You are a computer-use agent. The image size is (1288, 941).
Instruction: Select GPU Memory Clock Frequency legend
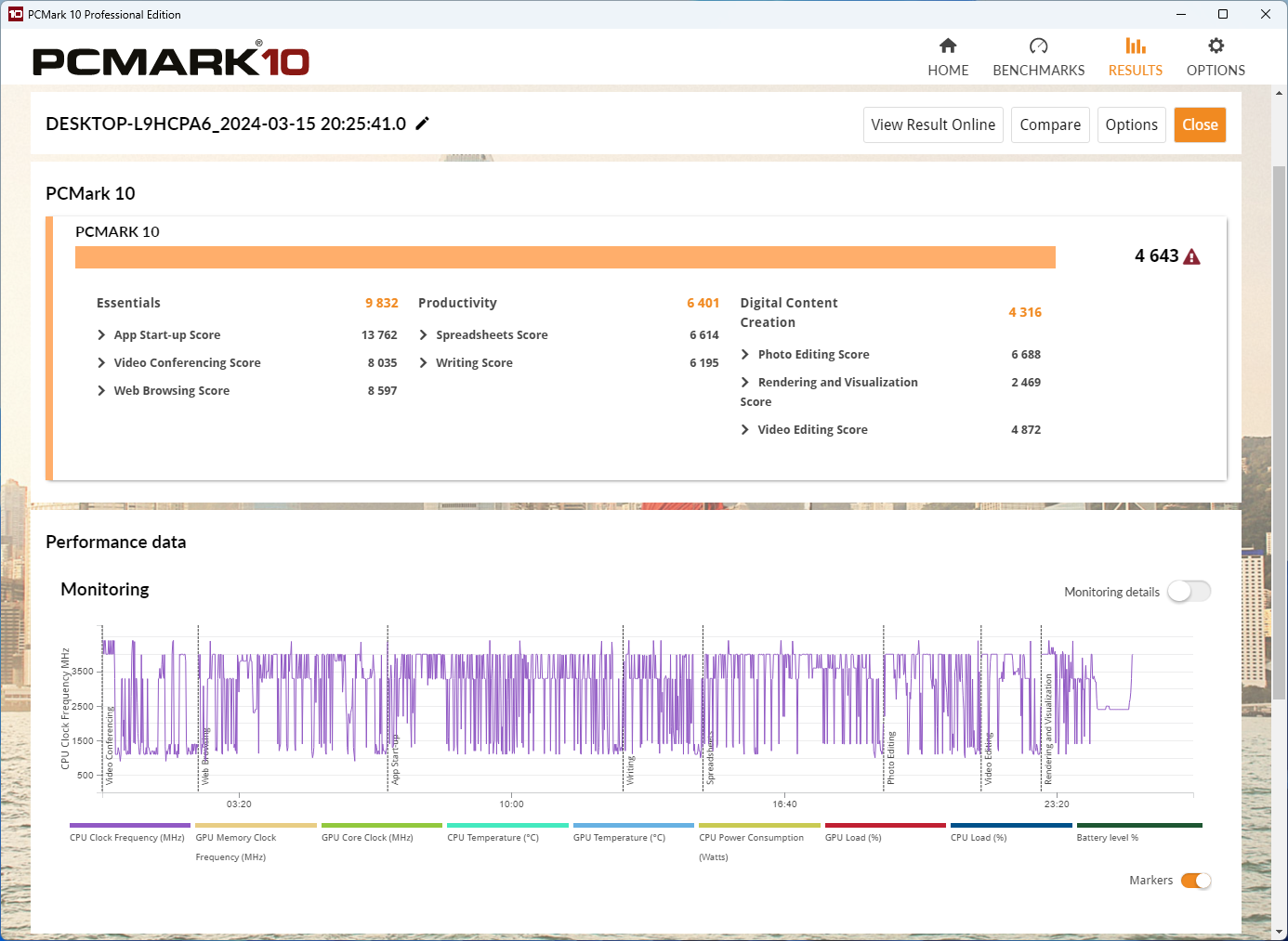click(x=256, y=825)
